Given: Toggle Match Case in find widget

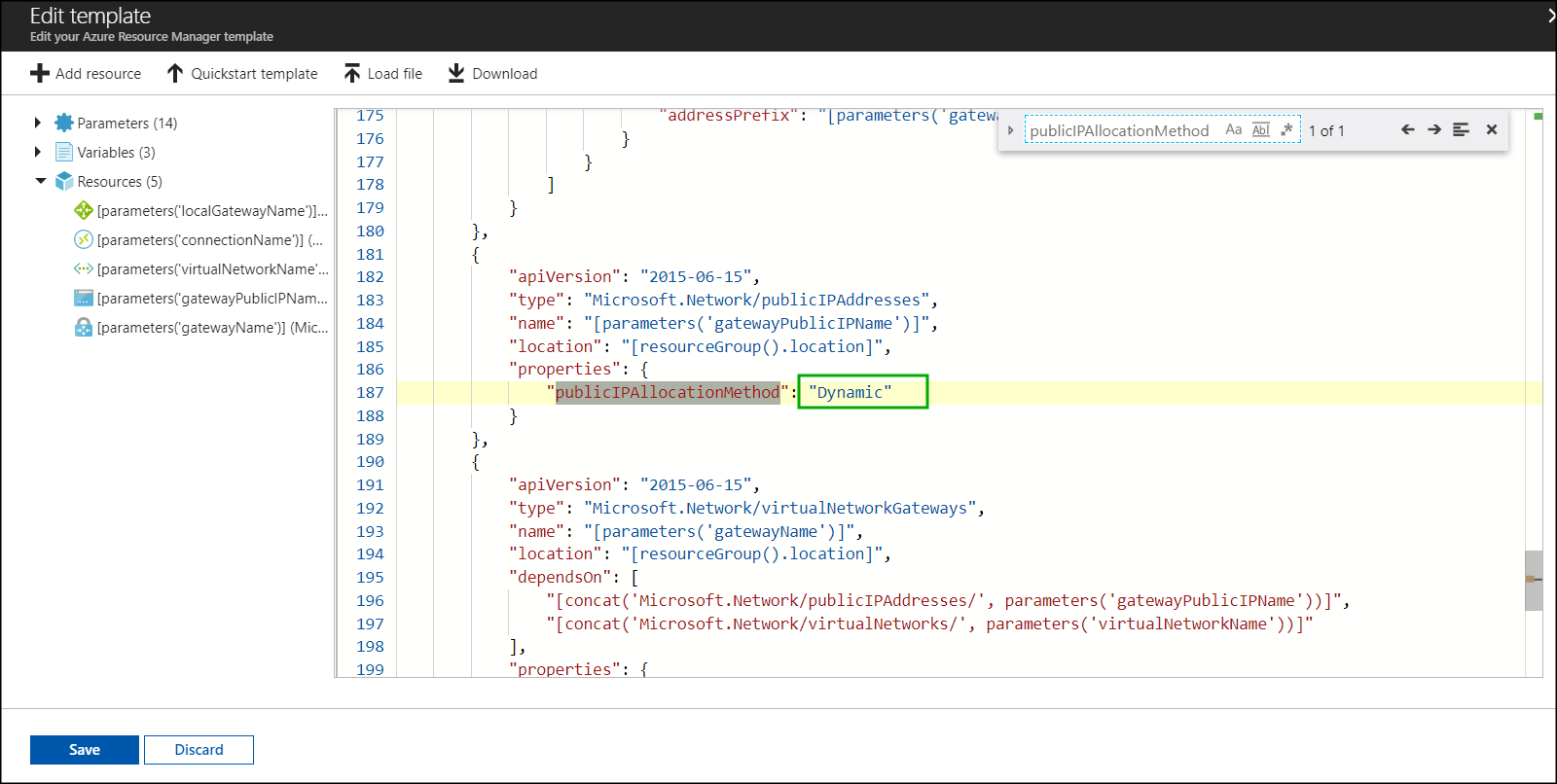Looking at the screenshot, I should (x=1234, y=129).
